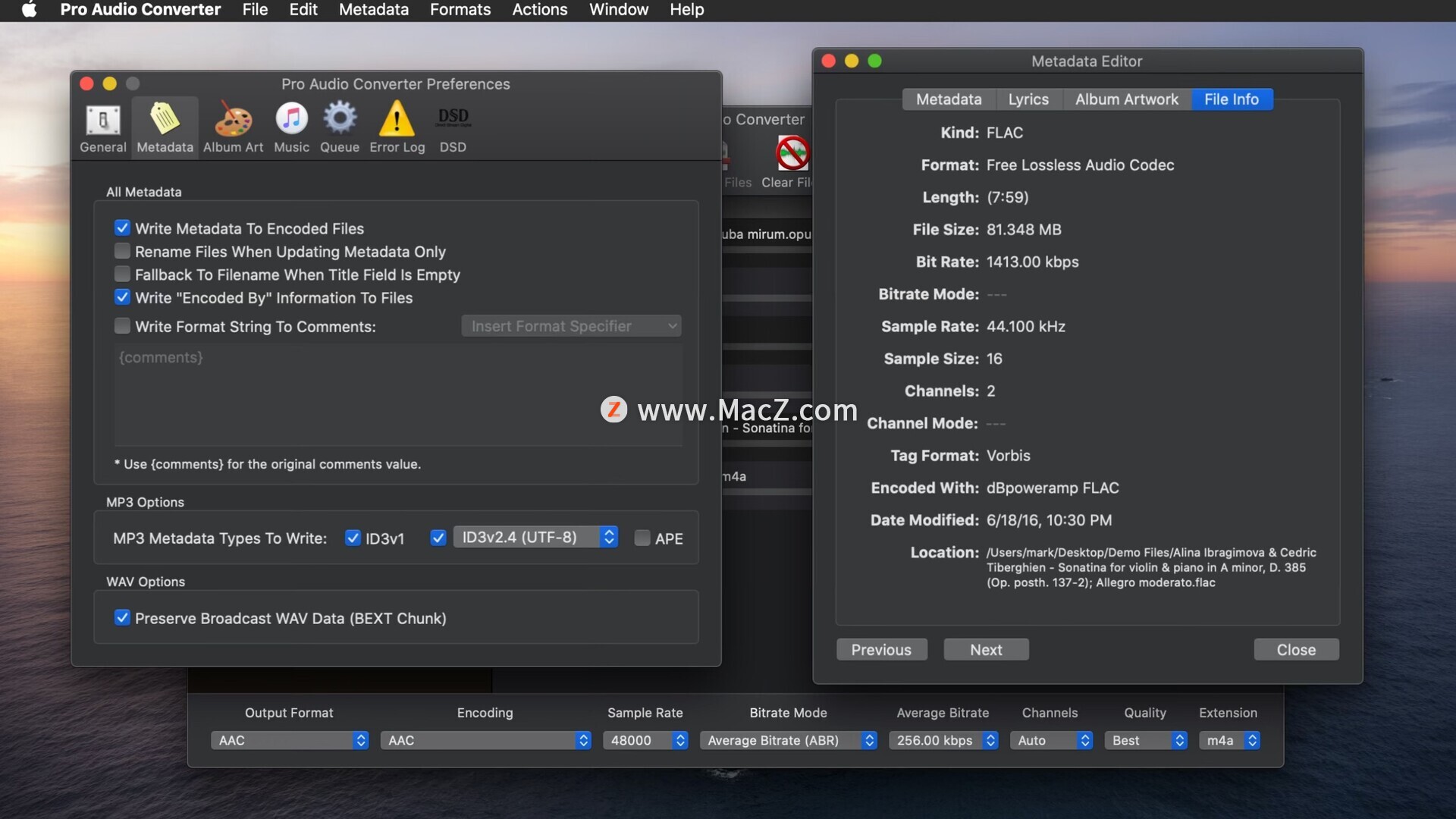Open the Apple menu
The width and height of the screenshot is (1456, 819).
point(29,10)
